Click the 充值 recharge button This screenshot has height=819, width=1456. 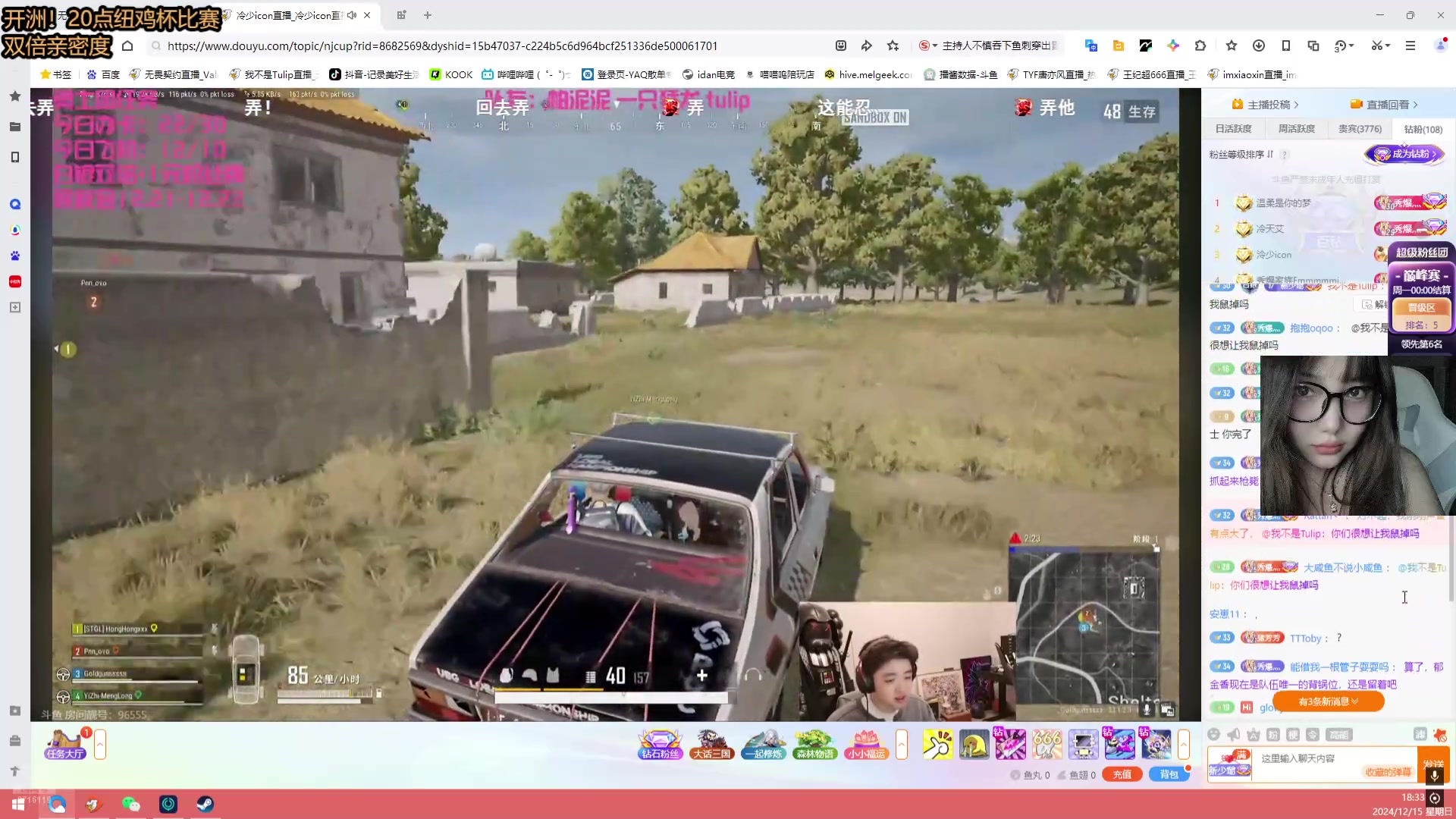point(1122,774)
